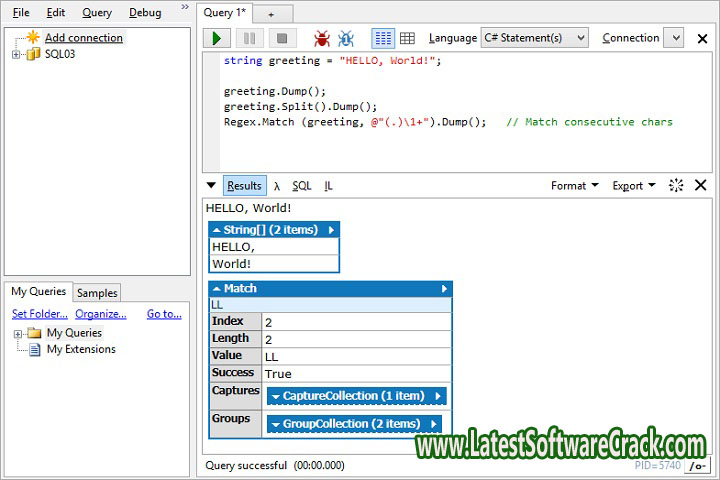Expand the My Queries folder
The width and height of the screenshot is (720, 480).
point(17,334)
